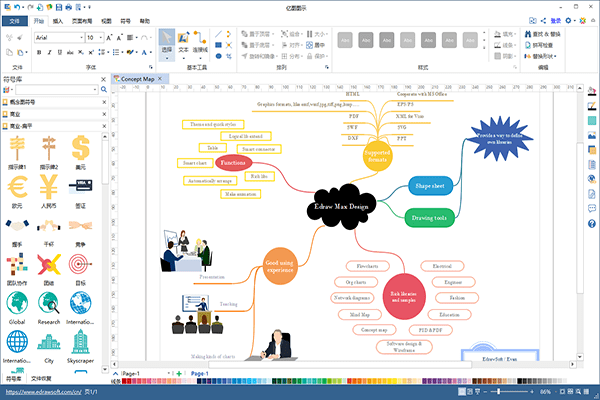
Task: Toggle underline text formatting
Action: (59, 52)
